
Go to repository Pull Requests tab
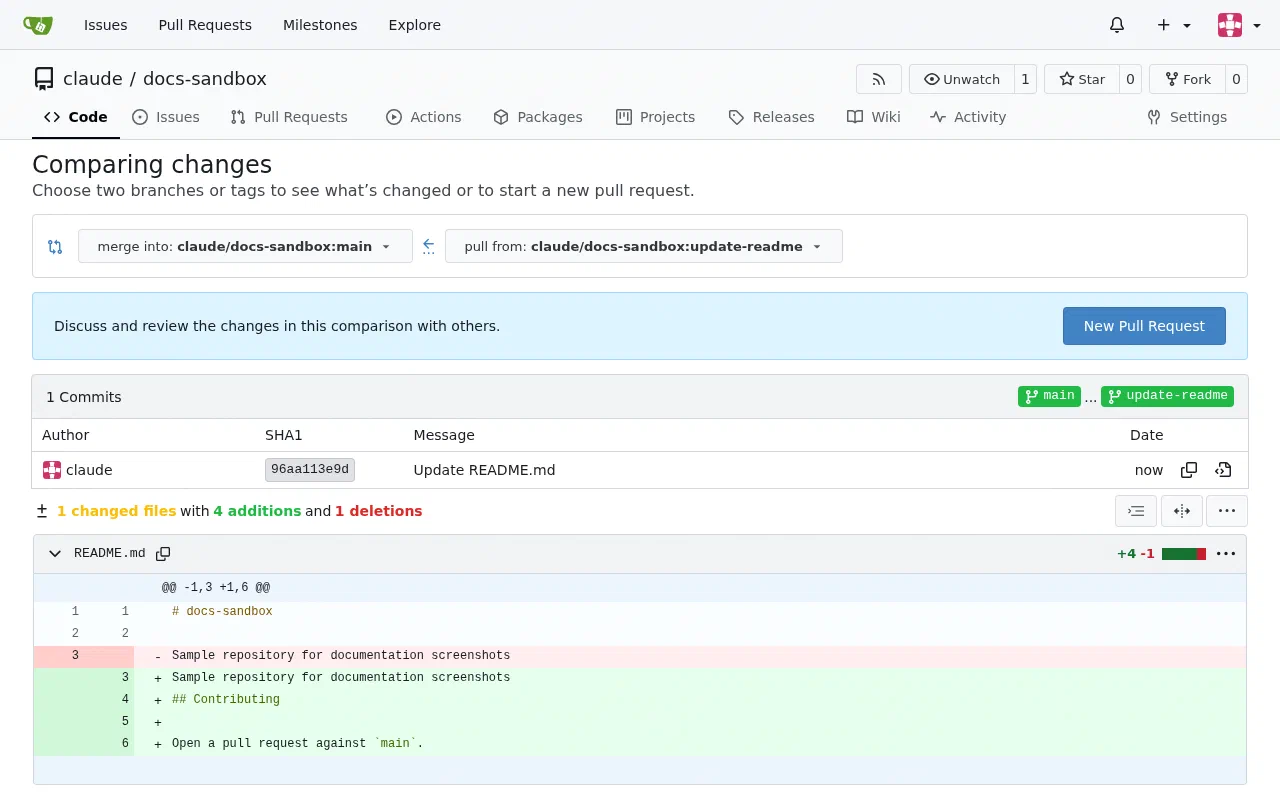coord(289,117)
